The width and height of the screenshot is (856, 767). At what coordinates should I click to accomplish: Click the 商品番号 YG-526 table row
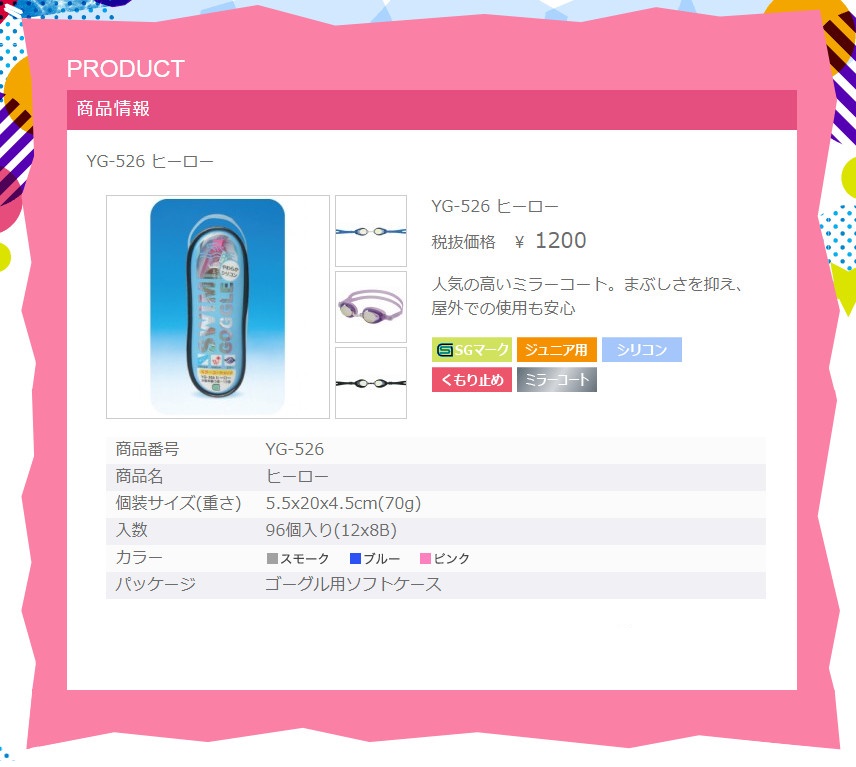pyautogui.click(x=436, y=450)
